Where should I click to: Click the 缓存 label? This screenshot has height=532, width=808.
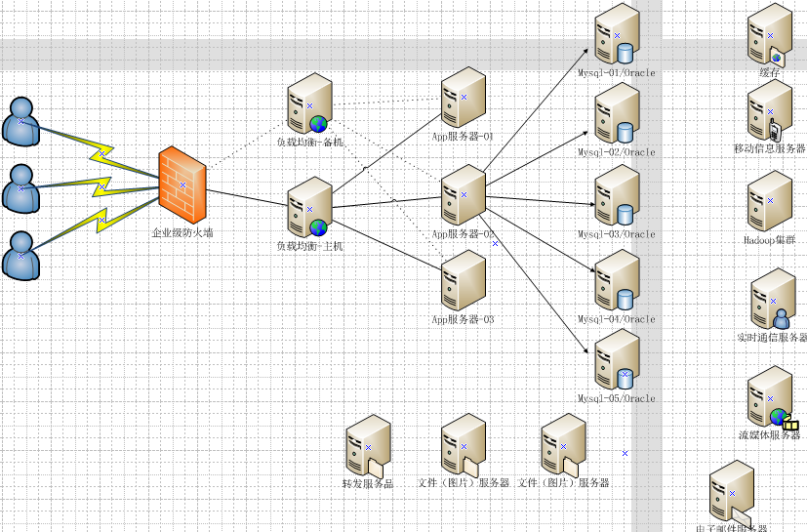coord(770,73)
